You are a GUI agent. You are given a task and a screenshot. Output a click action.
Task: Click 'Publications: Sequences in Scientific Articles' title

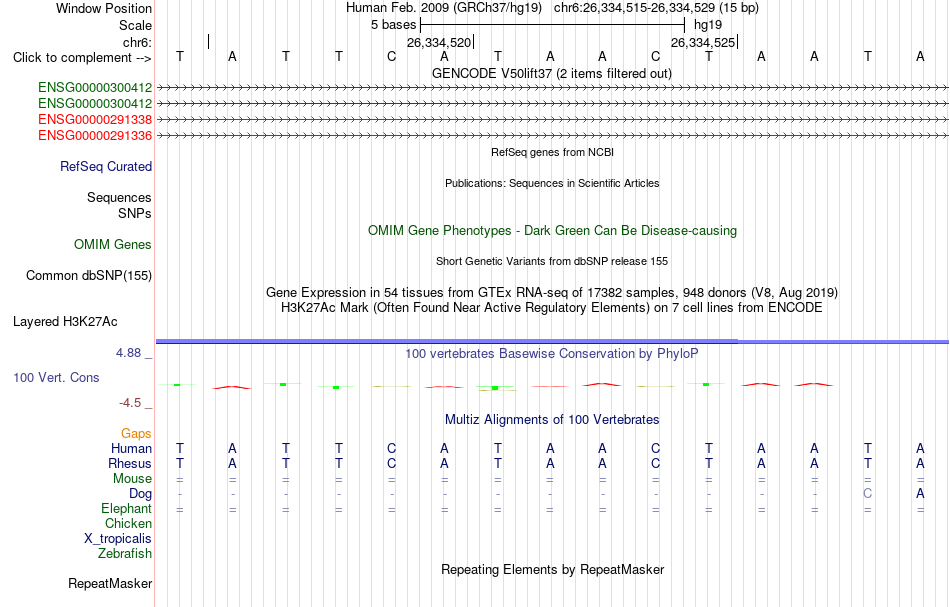[x=552, y=183]
